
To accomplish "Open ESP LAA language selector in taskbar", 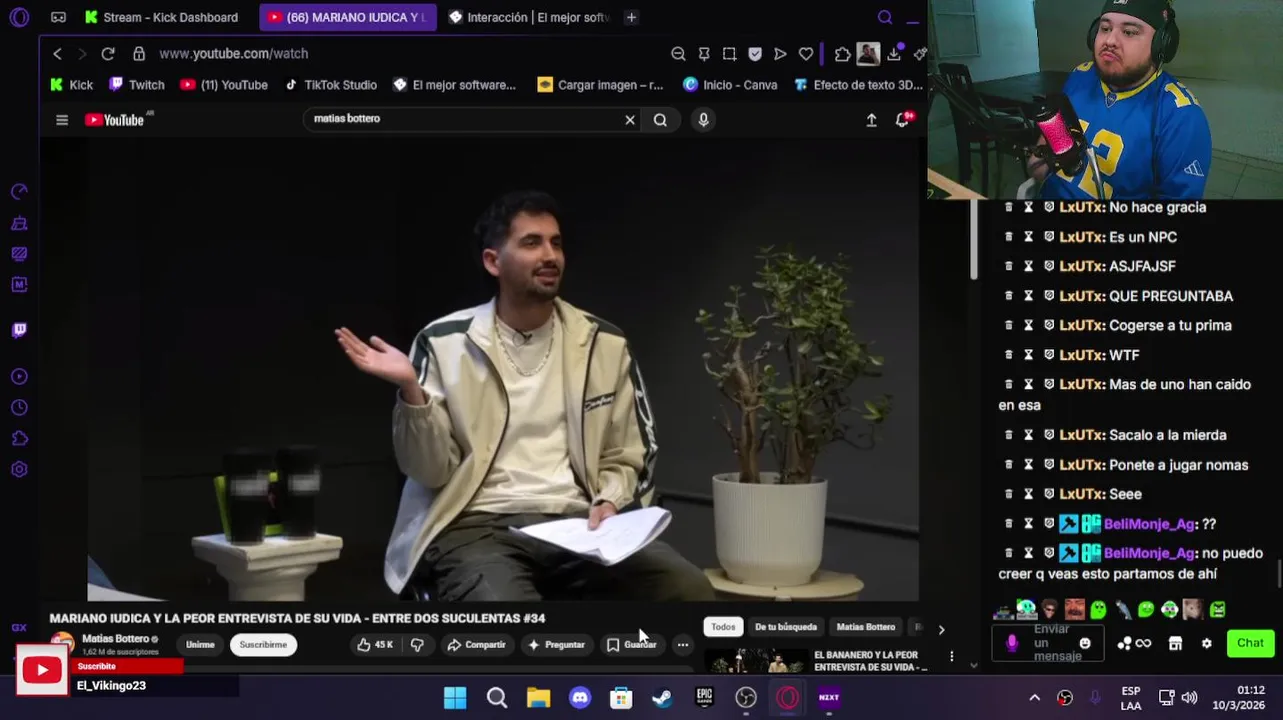I will click(1130, 698).
